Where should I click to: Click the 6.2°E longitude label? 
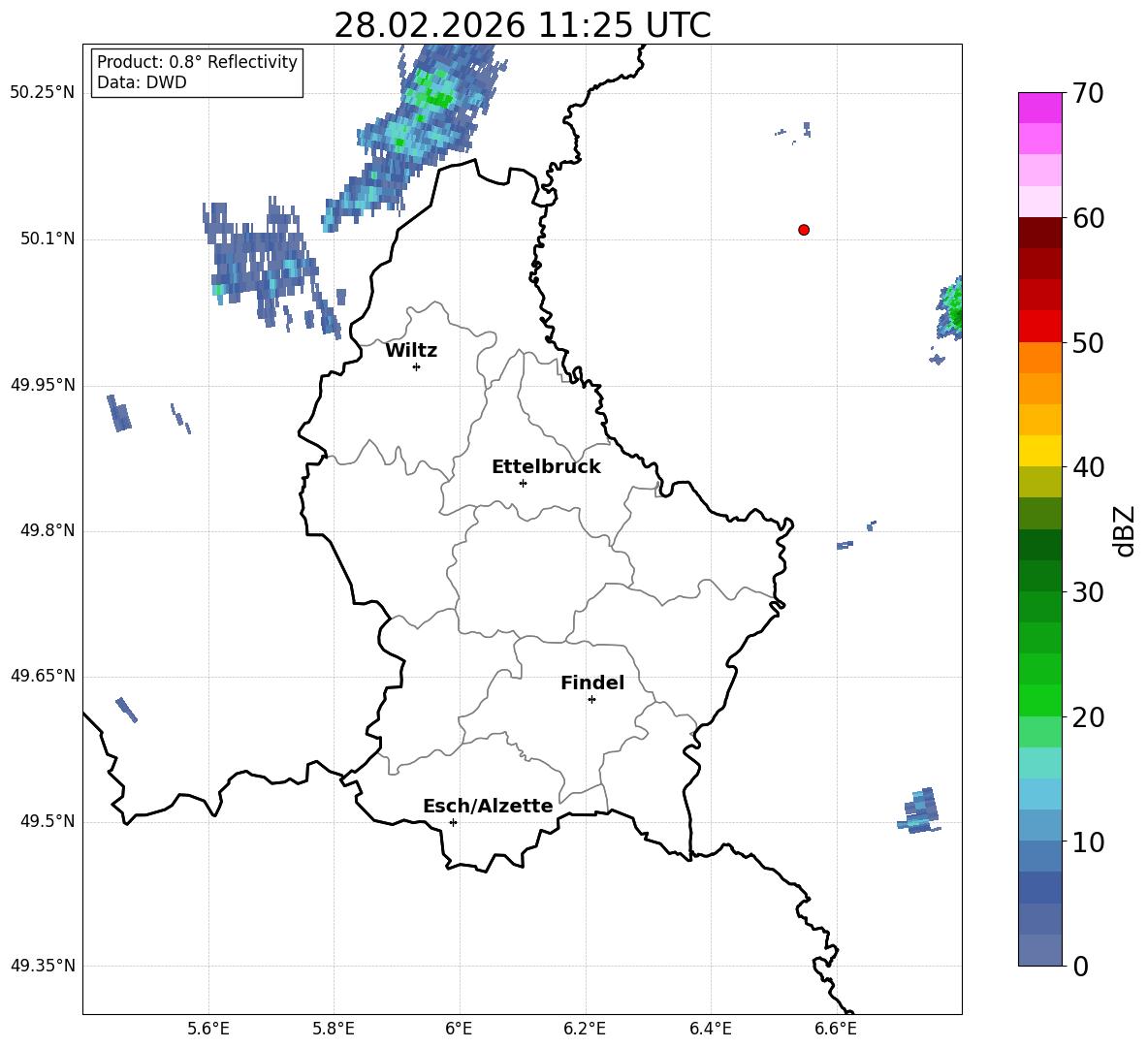click(x=585, y=1029)
